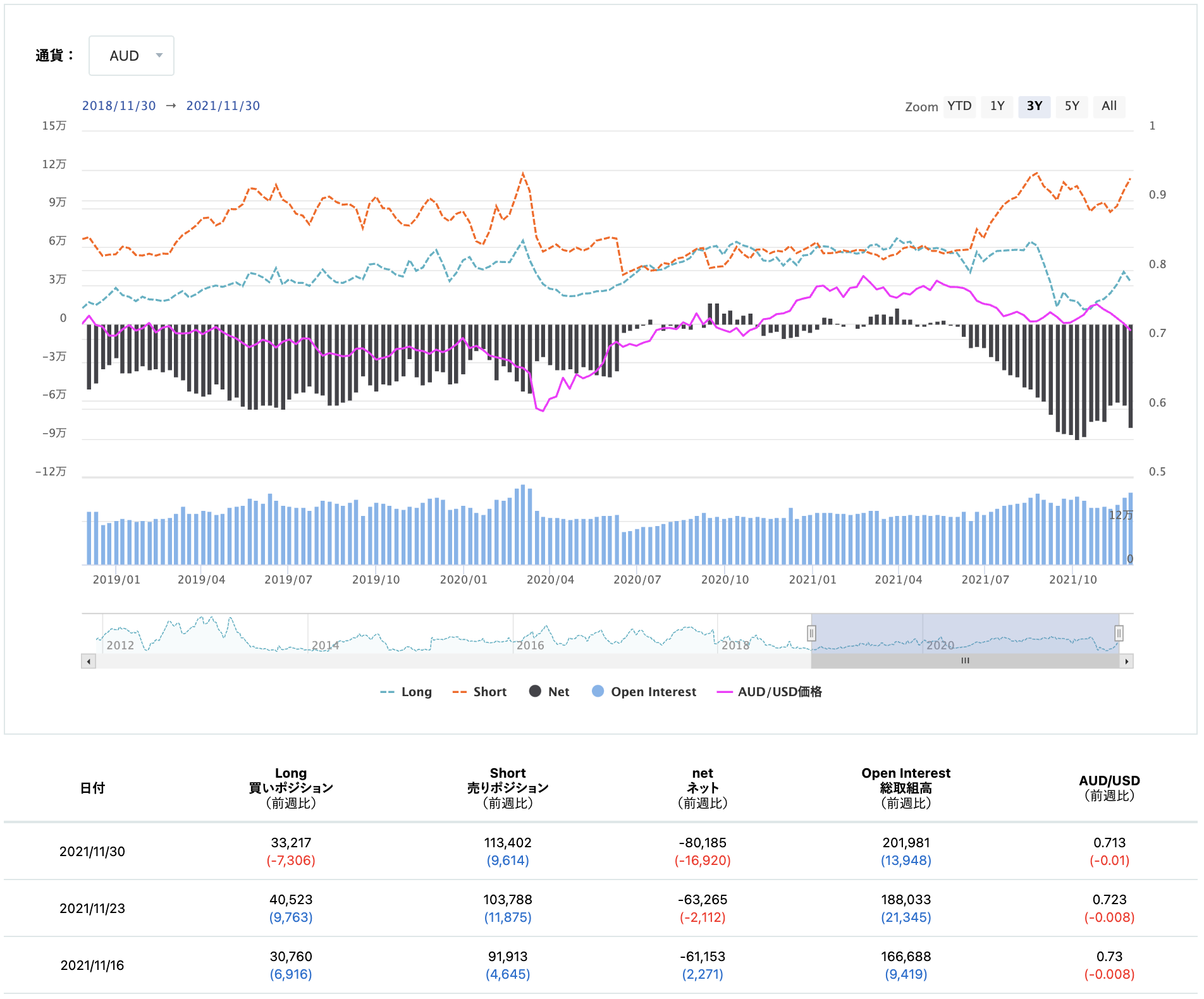Image resolution: width=1204 pixels, height=999 pixels.
Task: Click net value -61,153
Action: [703, 957]
